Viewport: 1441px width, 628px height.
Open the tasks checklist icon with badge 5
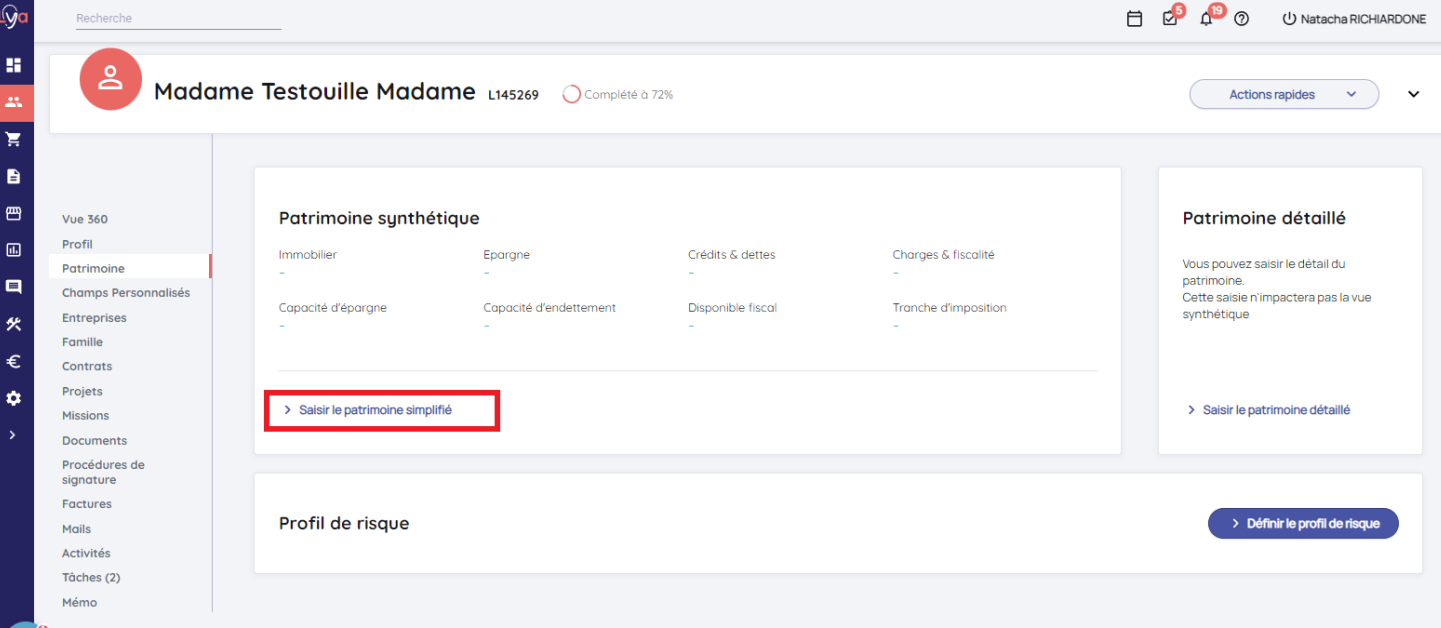click(x=1170, y=19)
